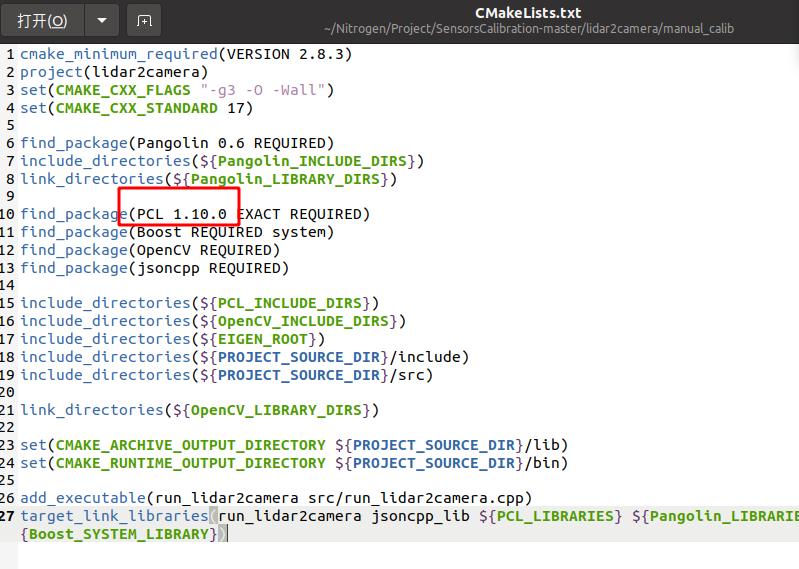Expand the recent files dropdown arrow
799x569 pixels.
click(102, 20)
